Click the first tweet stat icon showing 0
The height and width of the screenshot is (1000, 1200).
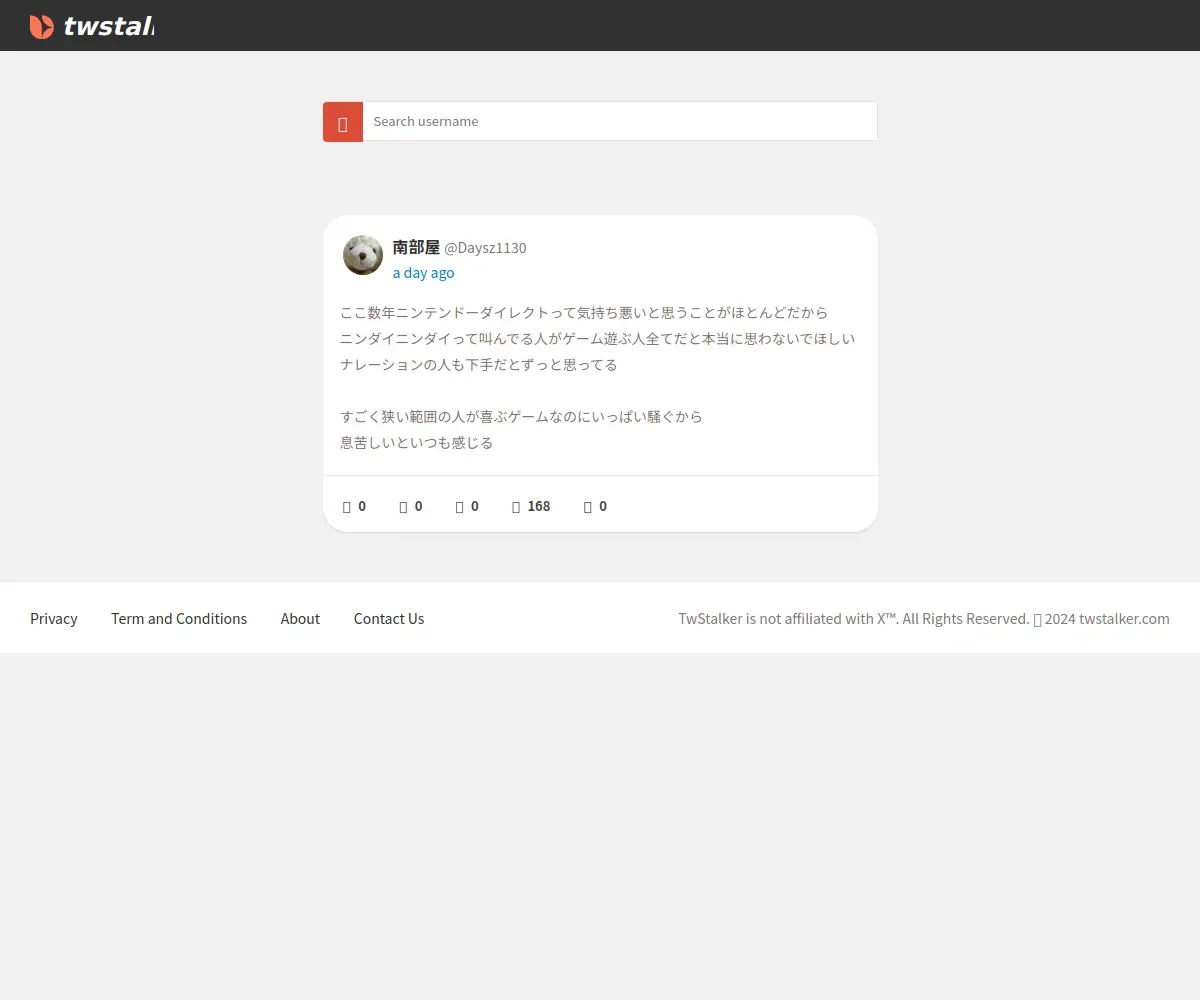coord(347,507)
